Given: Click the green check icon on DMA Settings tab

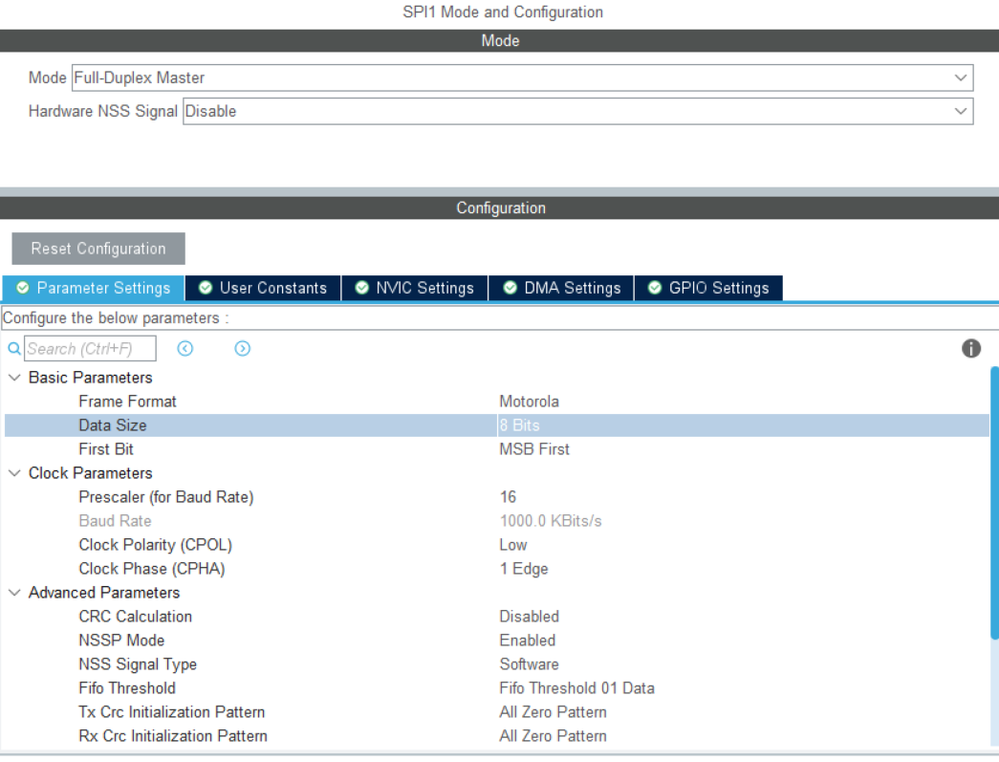Looking at the screenshot, I should (510, 288).
